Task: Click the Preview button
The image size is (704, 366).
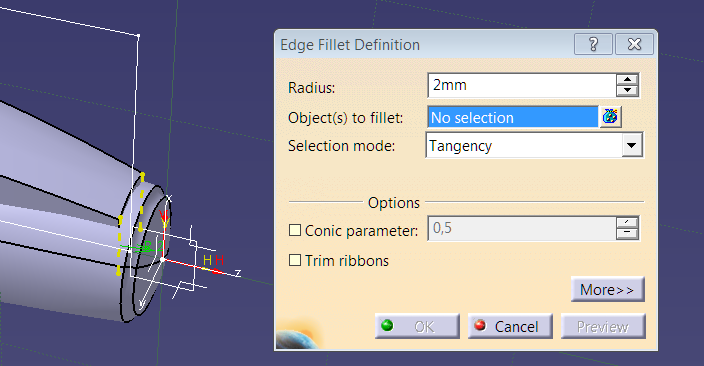Action: click(603, 326)
